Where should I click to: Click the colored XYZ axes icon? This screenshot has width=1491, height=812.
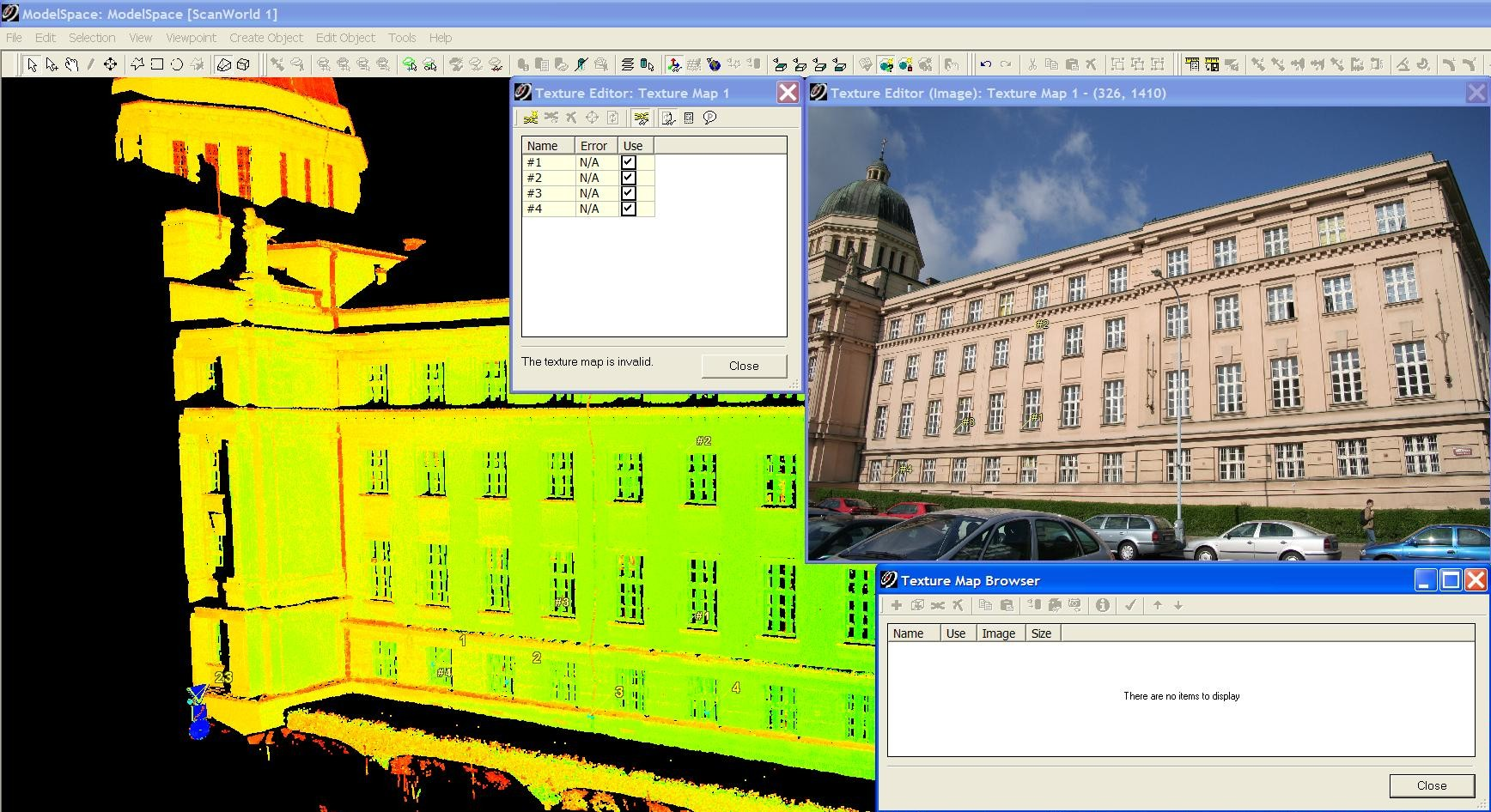click(674, 64)
